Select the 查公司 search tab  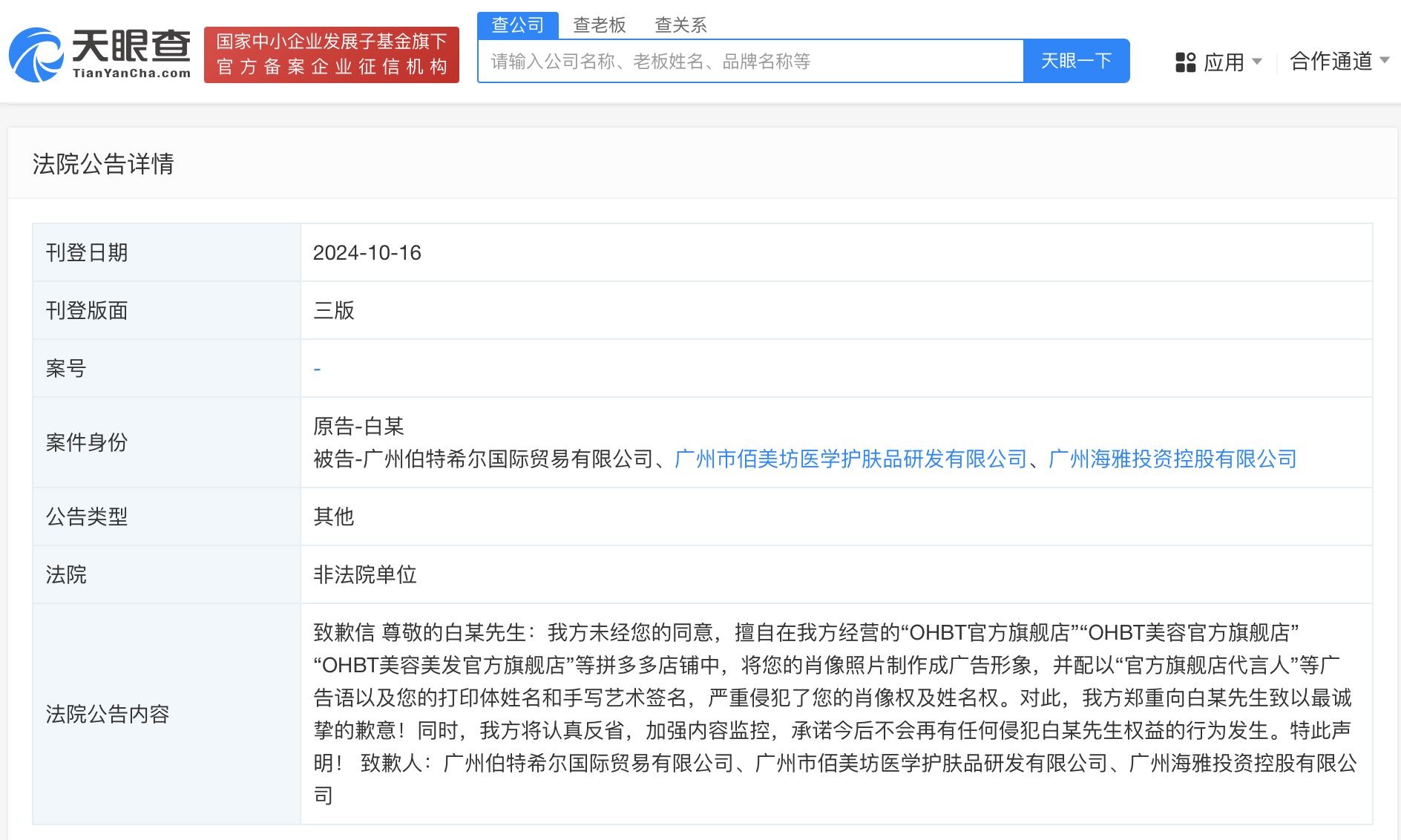coord(517,25)
